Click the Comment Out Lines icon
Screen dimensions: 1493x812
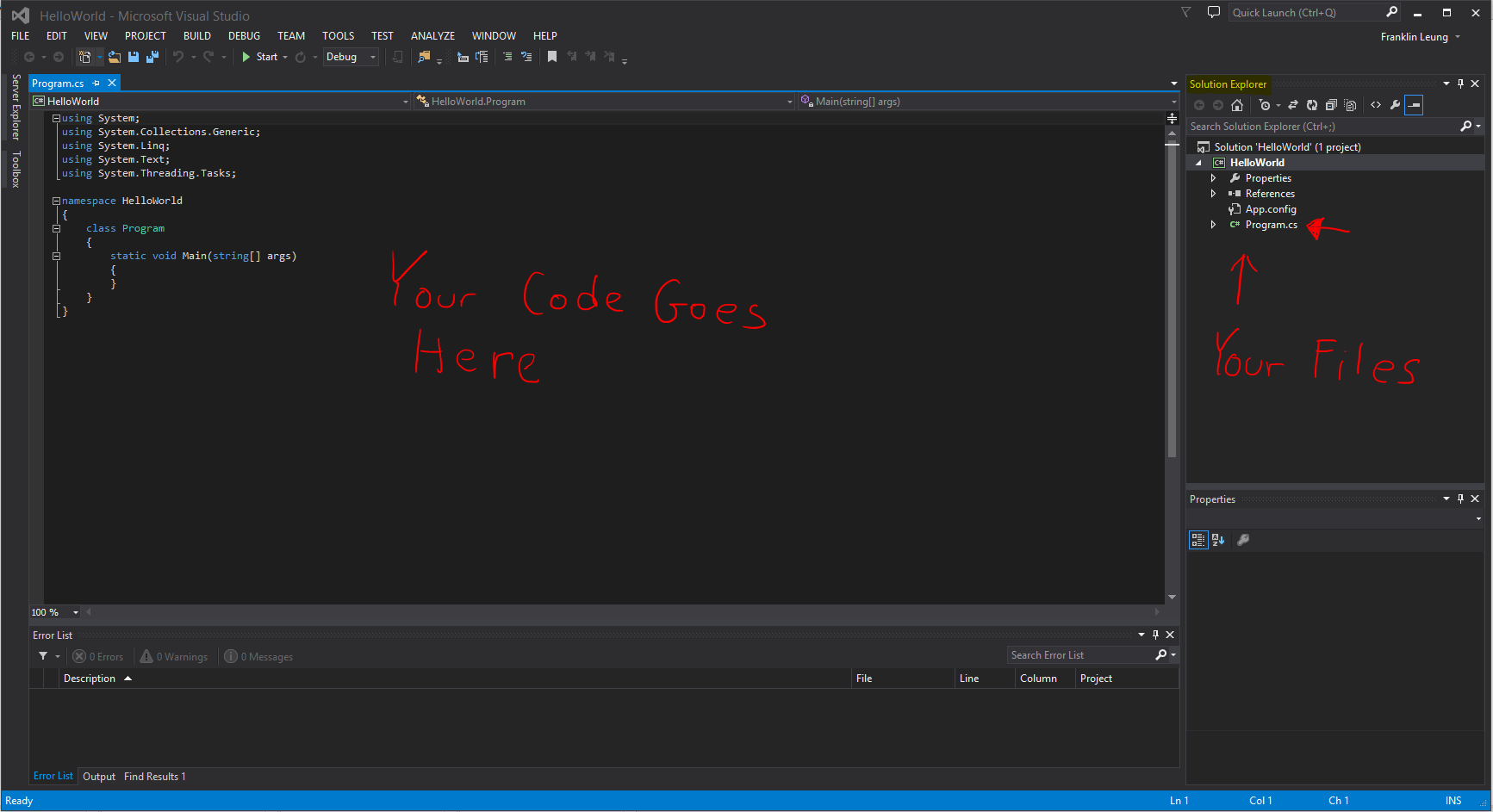point(507,57)
